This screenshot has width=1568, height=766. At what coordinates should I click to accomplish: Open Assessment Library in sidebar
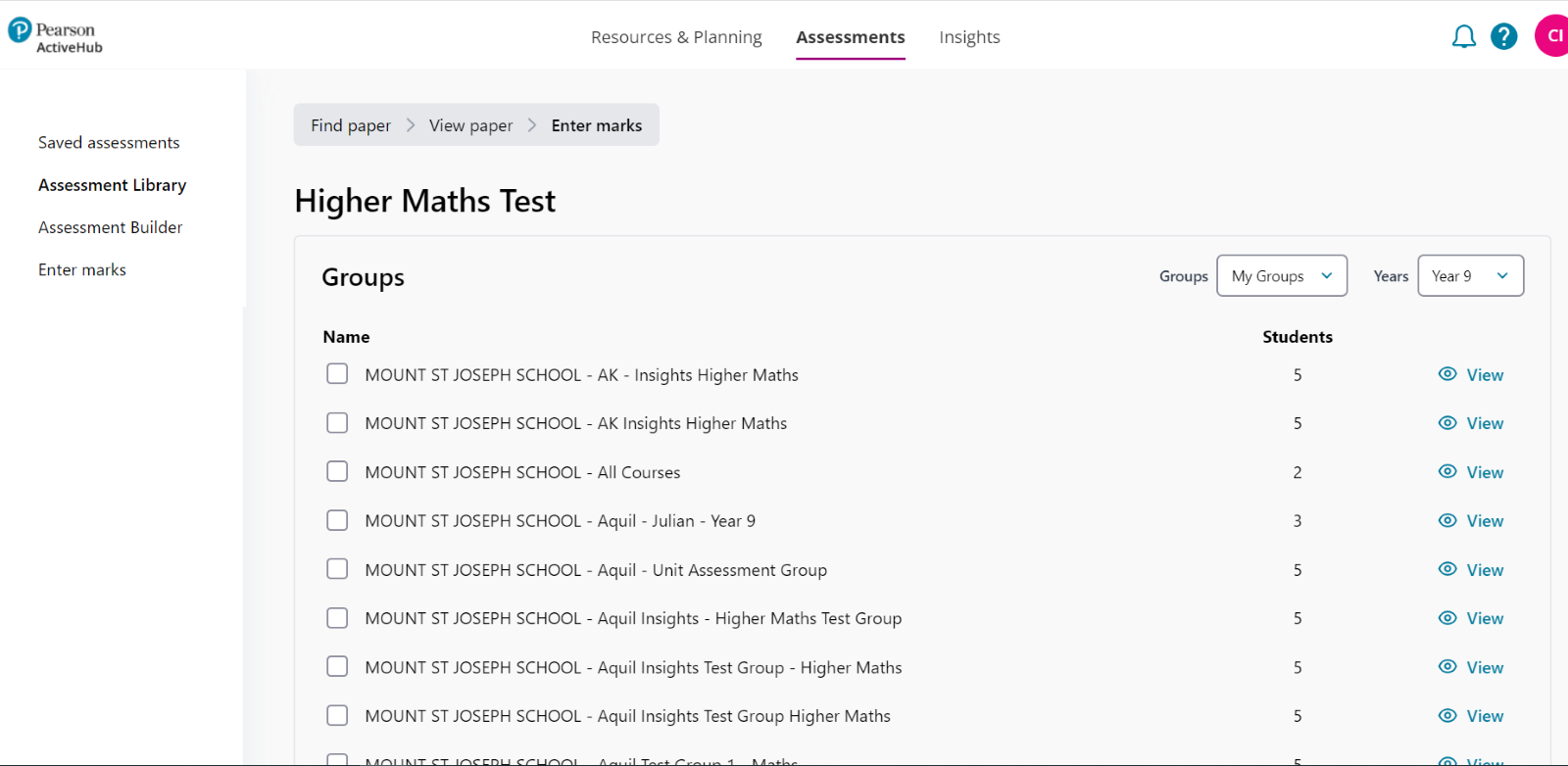[x=112, y=185]
